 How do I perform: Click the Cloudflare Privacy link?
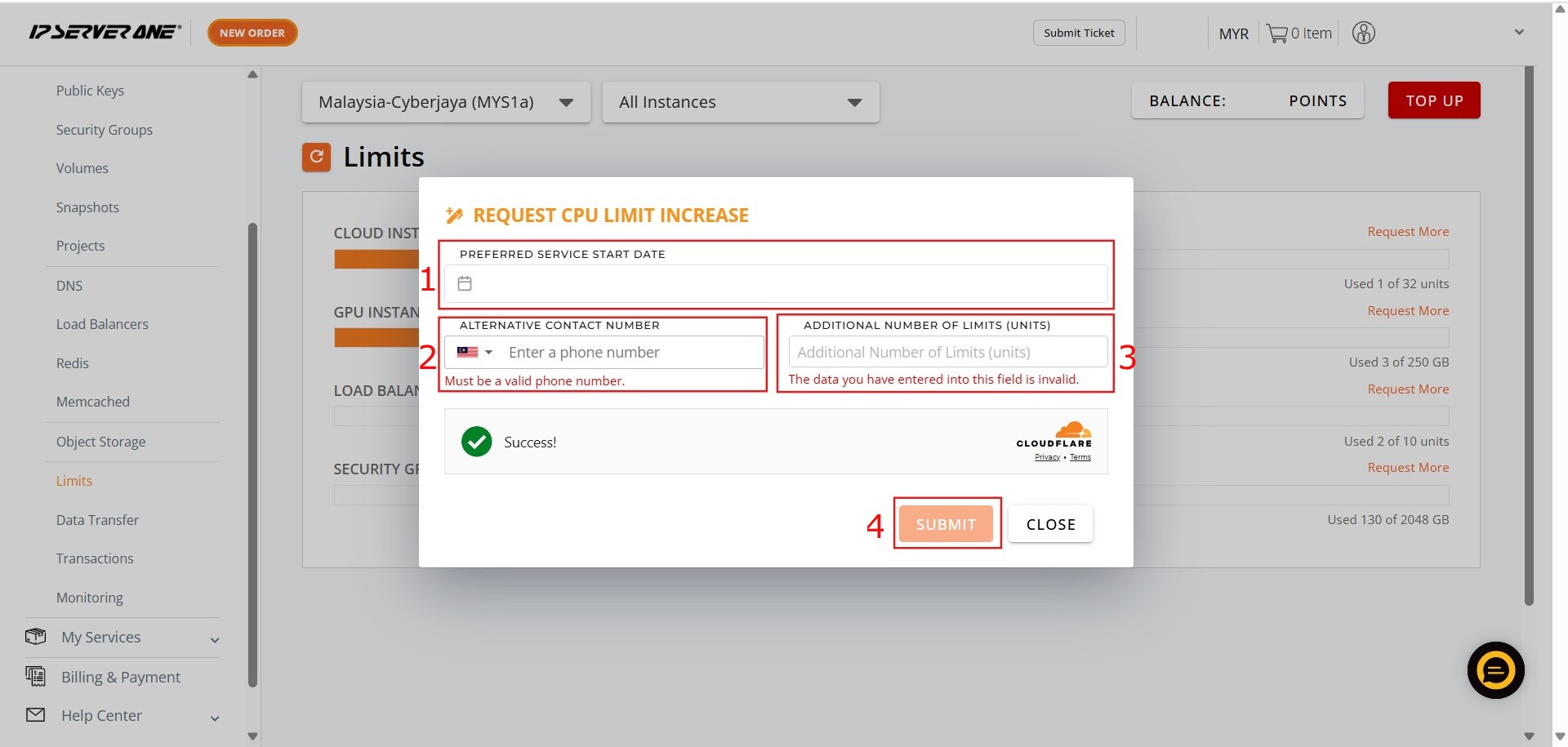[x=1046, y=457]
